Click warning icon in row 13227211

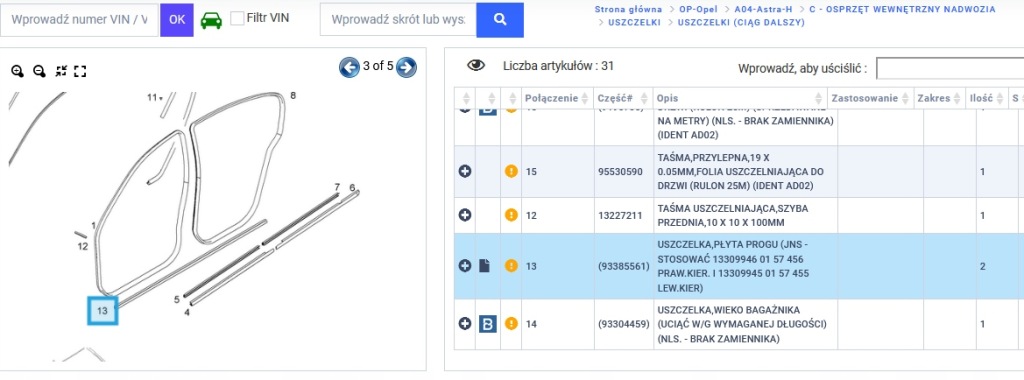pos(511,215)
